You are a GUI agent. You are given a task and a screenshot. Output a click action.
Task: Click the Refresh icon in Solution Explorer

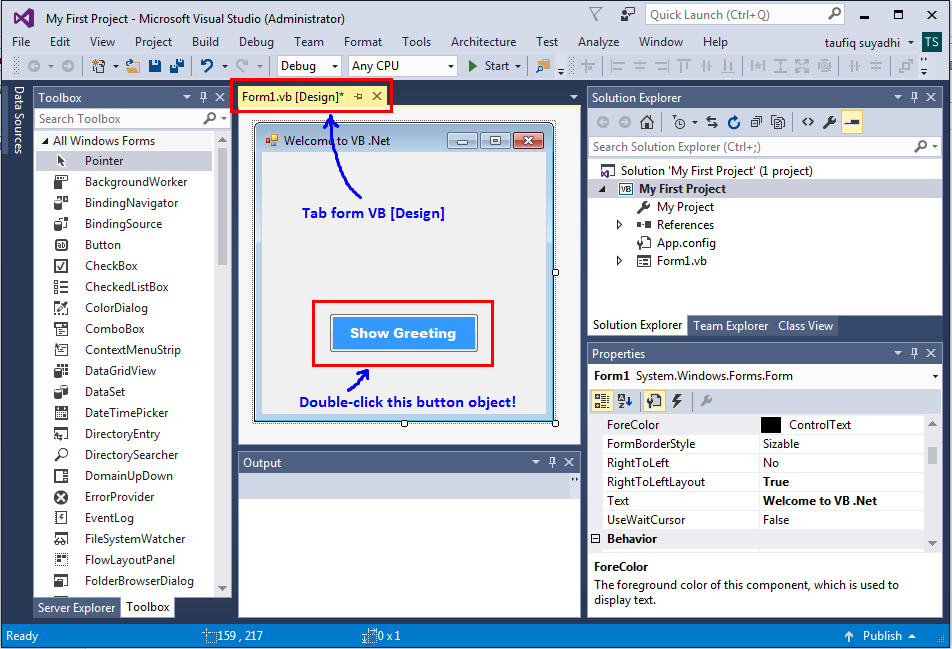point(734,121)
